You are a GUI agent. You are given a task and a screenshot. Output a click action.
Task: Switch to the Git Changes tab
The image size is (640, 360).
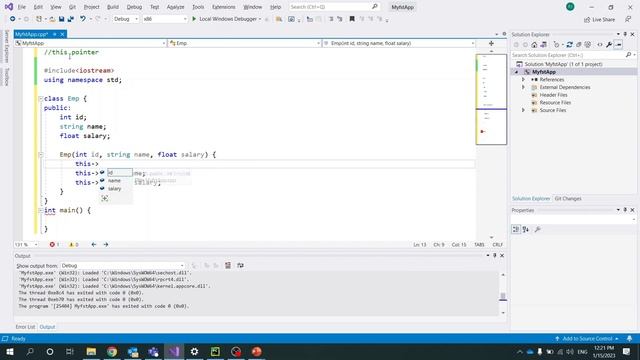coord(568,199)
